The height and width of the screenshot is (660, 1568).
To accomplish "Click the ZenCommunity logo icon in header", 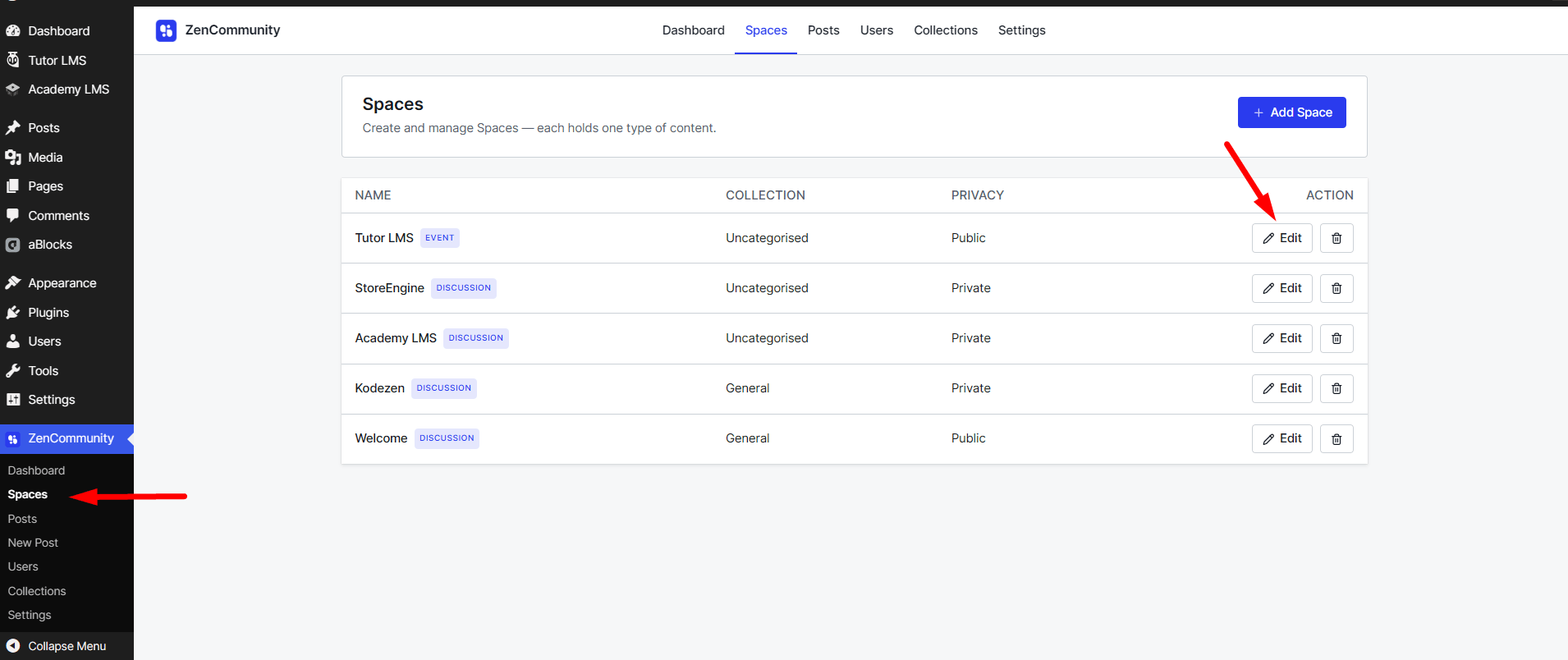I will pos(166,30).
